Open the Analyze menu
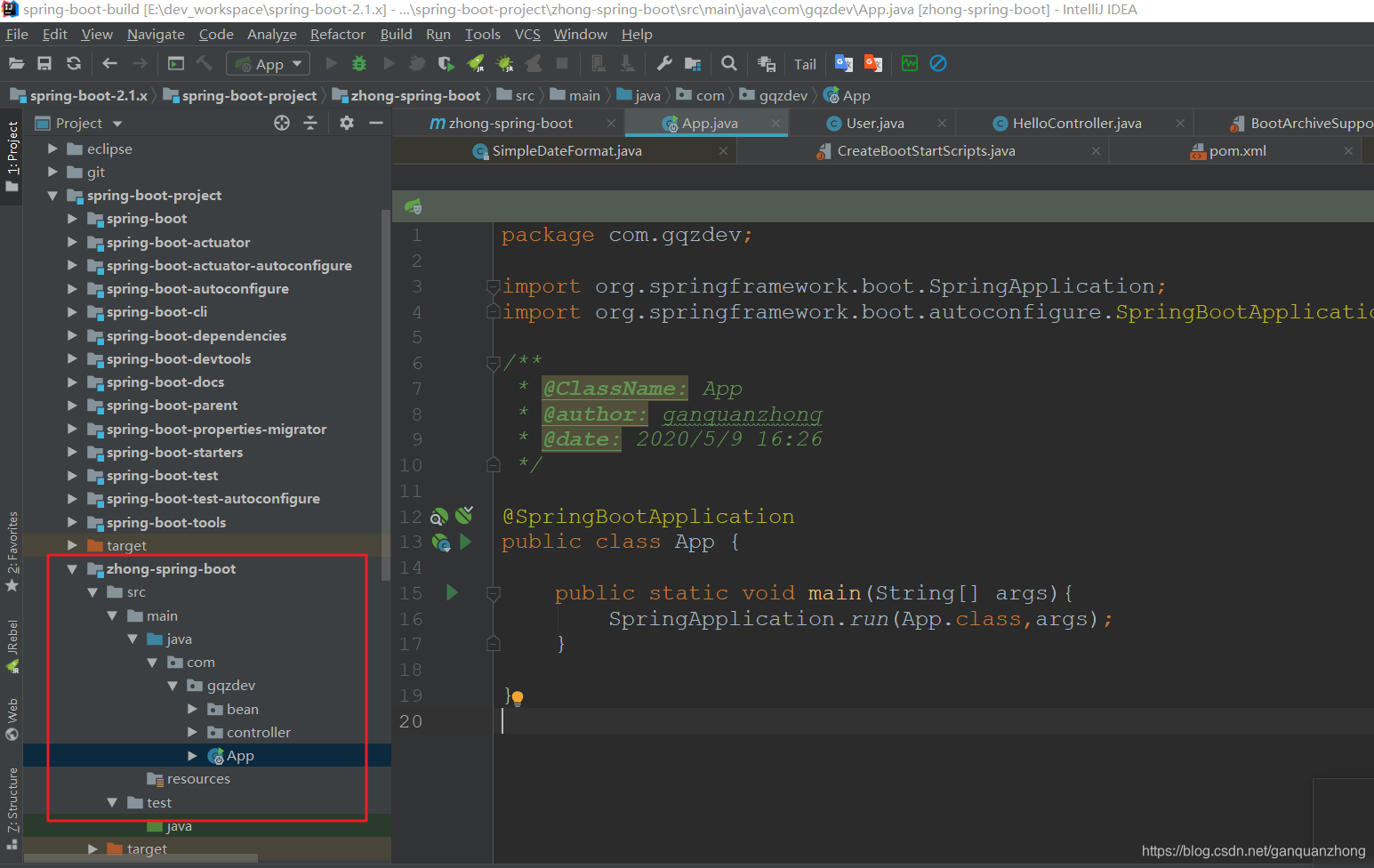 coord(271,34)
